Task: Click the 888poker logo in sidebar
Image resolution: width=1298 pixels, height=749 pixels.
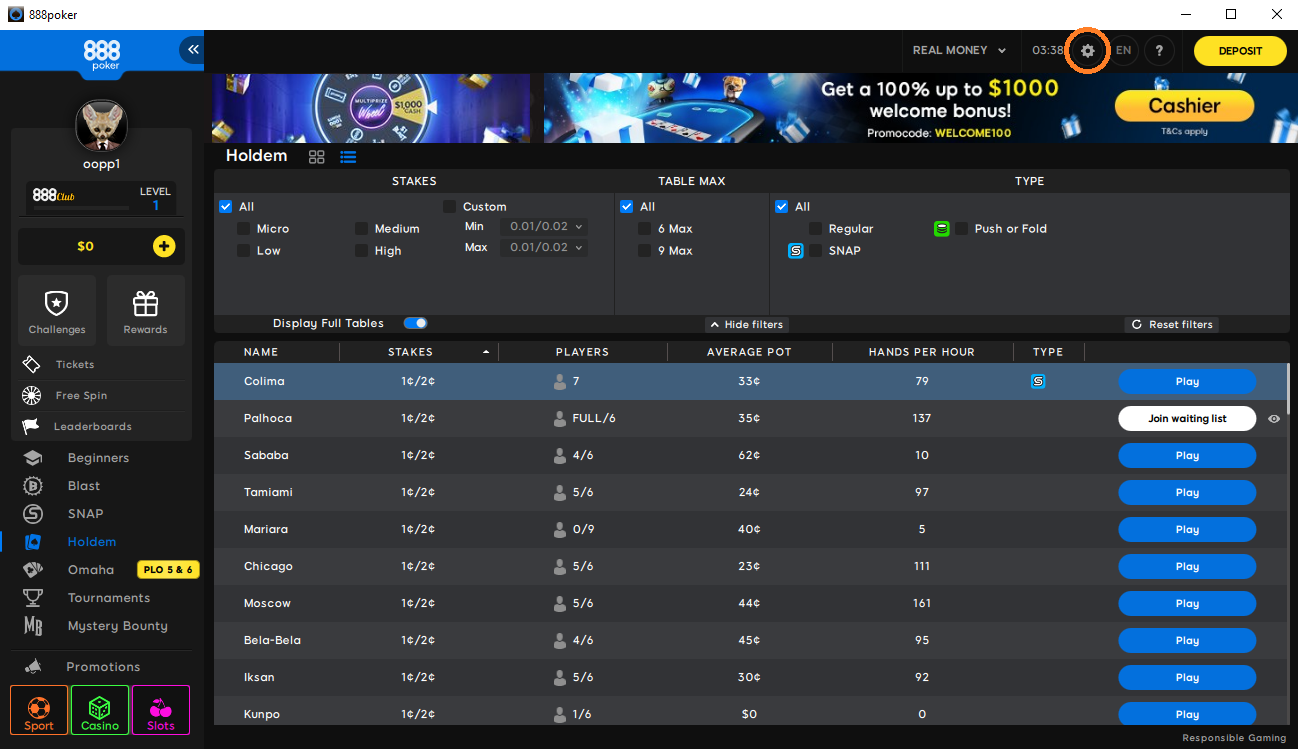Action: click(x=101, y=54)
